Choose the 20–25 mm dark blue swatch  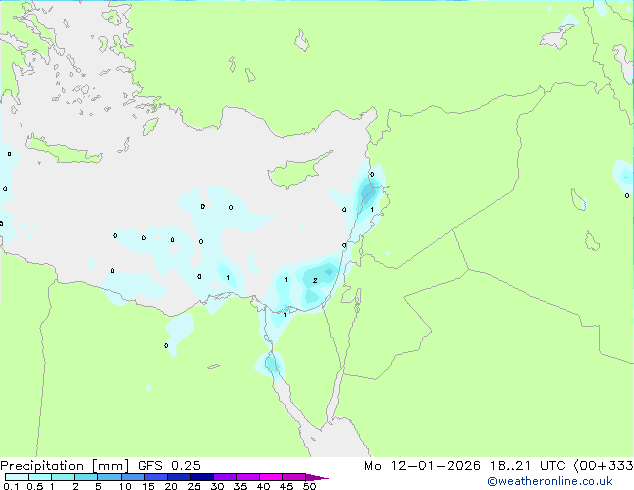coord(178,477)
